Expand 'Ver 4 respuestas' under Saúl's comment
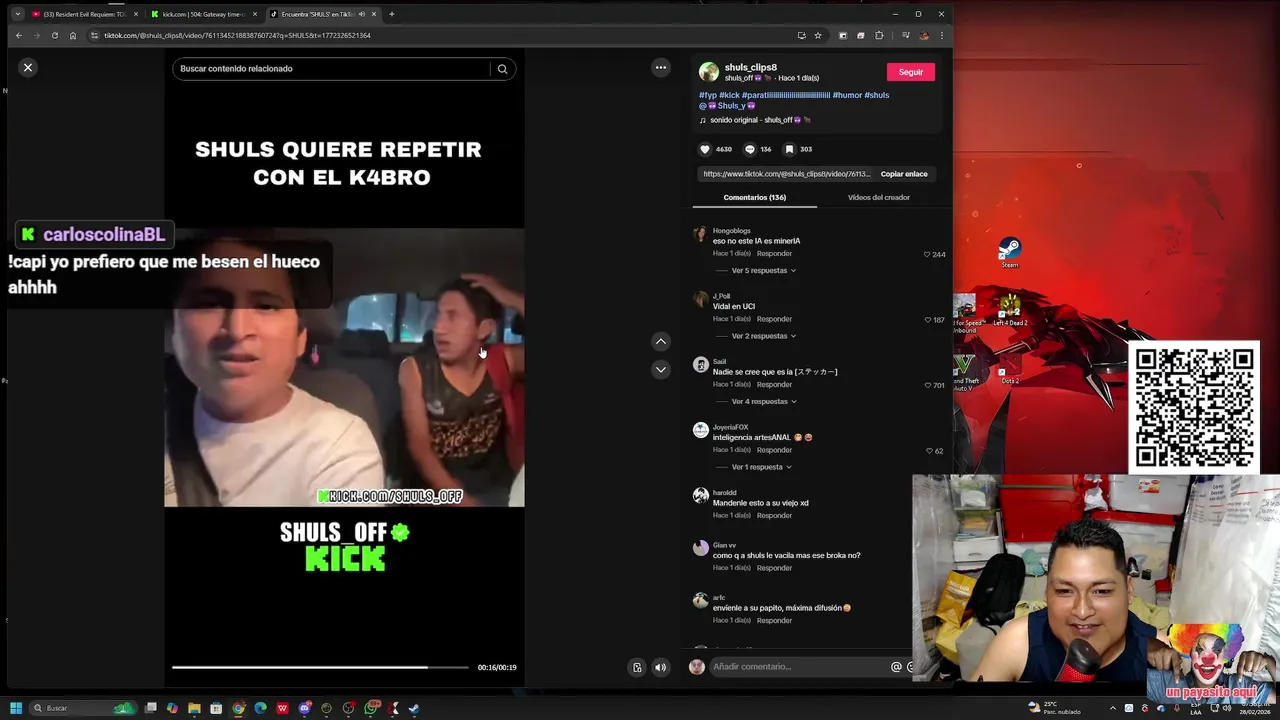Viewport: 1280px width, 720px height. 764,401
